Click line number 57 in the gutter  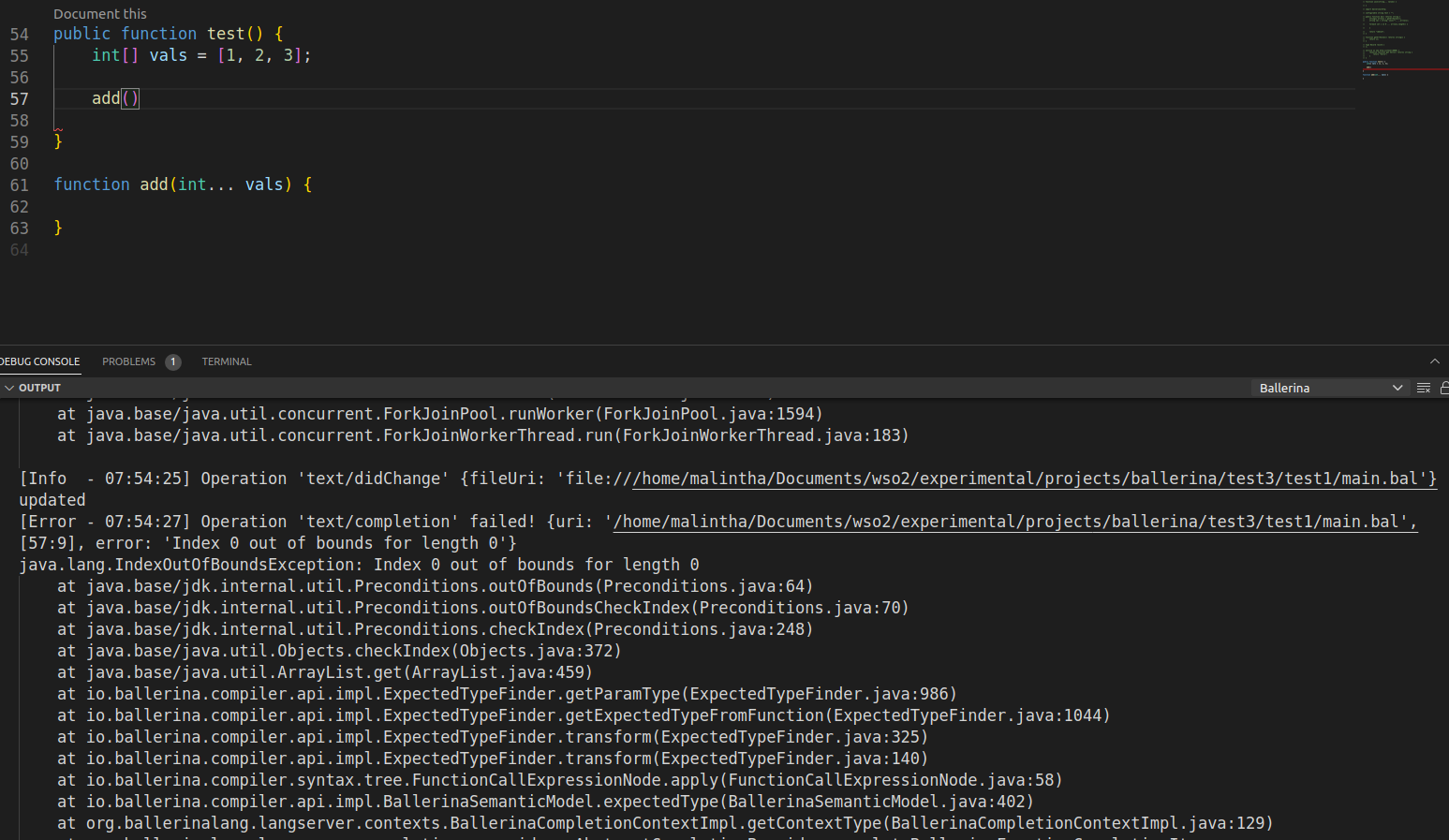click(x=20, y=99)
